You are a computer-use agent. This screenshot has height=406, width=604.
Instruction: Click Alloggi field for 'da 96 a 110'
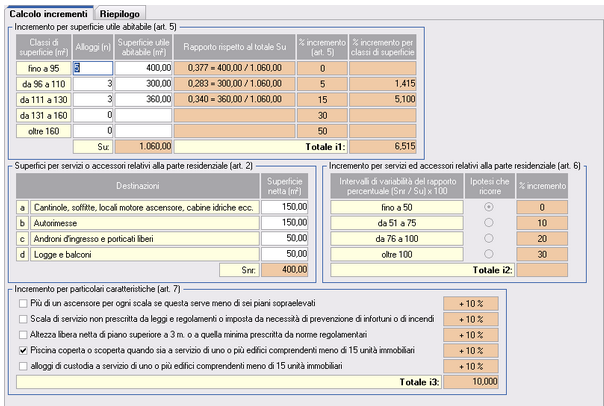click(93, 84)
